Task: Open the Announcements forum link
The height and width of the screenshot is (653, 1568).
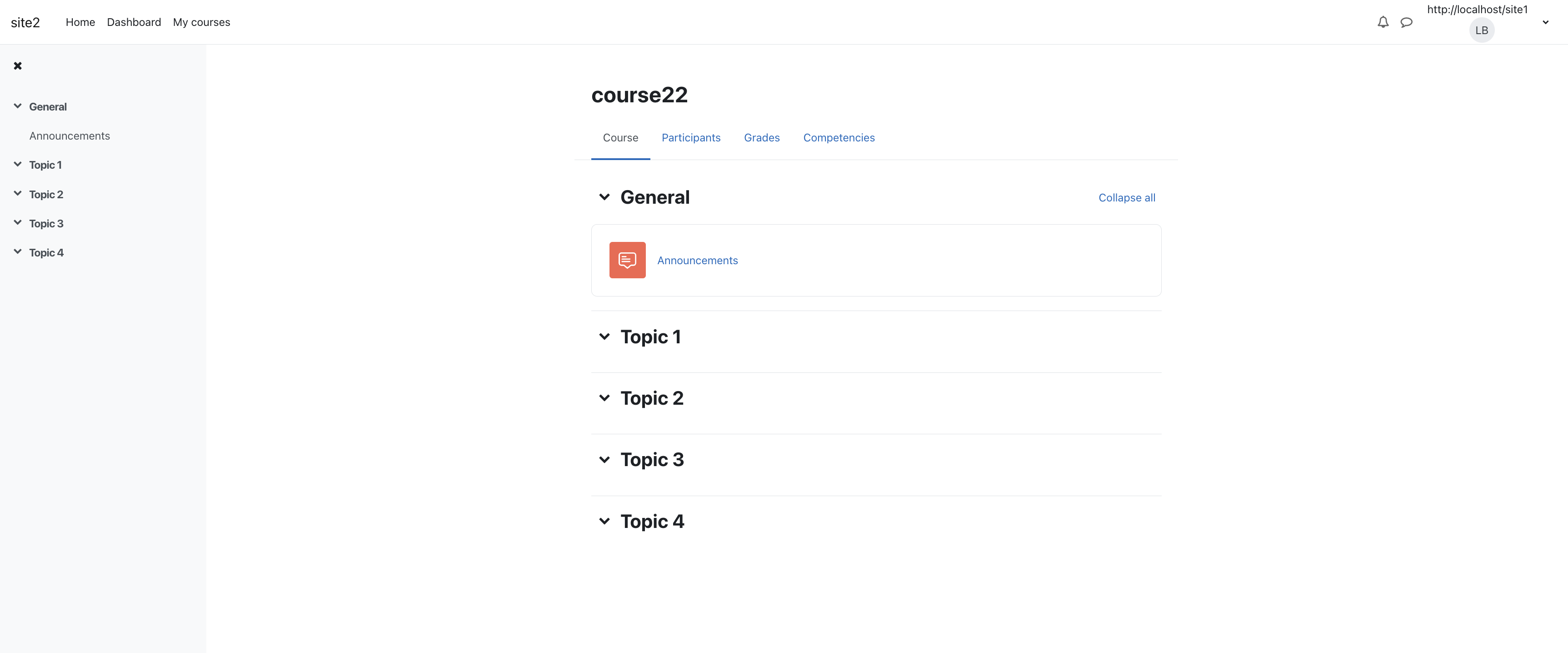Action: click(698, 261)
